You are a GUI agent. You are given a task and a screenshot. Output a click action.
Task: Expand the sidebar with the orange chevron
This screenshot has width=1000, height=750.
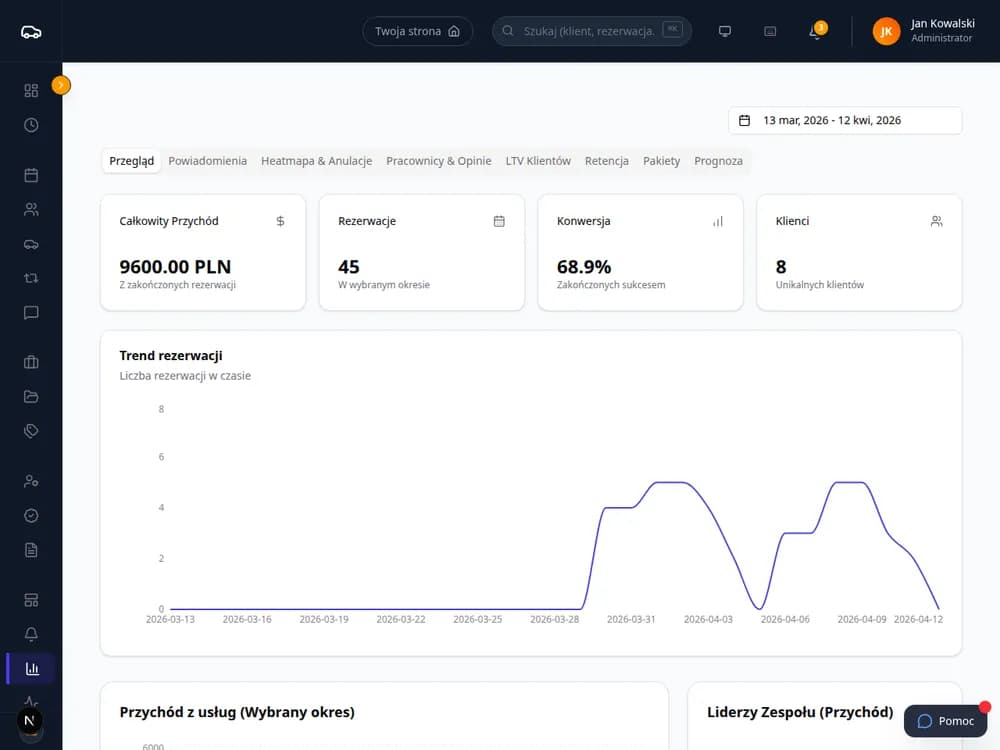61,85
